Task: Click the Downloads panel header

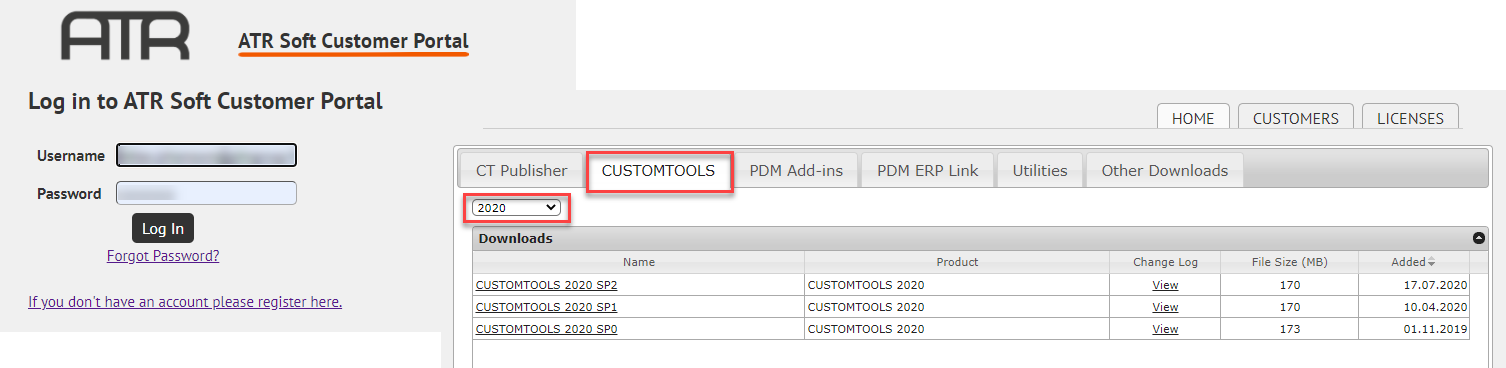Action: 980,238
